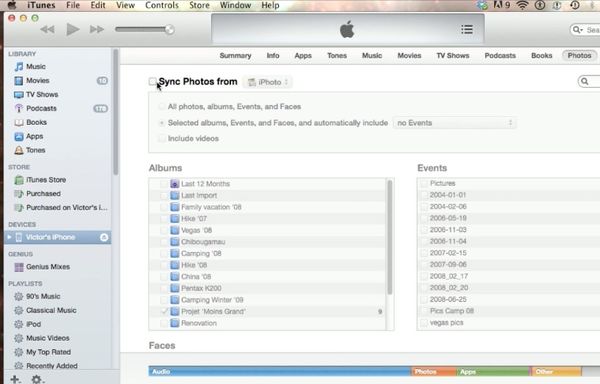The image size is (600, 384).
Task: Toggle Include videos checkbox
Action: 162,138
